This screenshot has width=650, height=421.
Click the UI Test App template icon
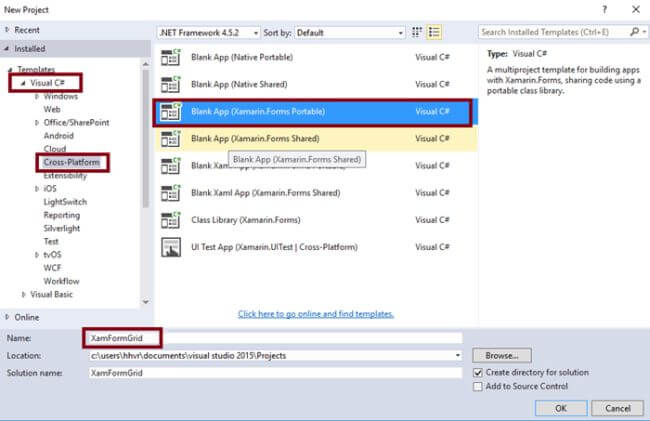click(171, 247)
